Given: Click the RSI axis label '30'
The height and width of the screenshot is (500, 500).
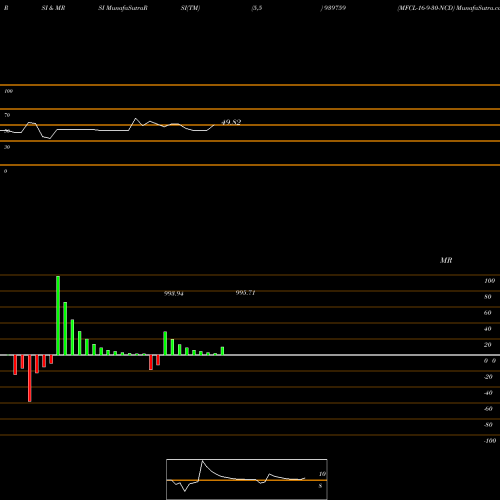Looking at the screenshot, I should (7, 147).
